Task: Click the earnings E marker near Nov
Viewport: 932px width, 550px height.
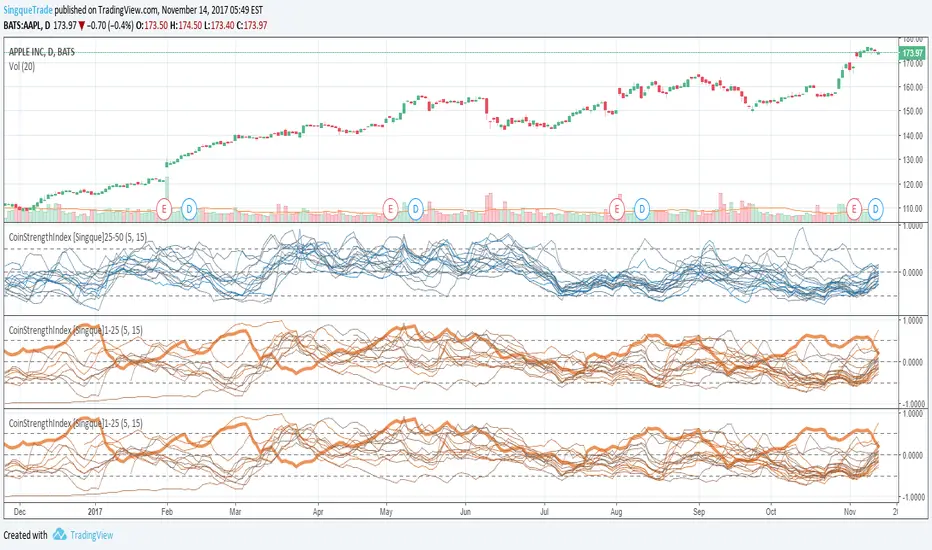Action: [854, 209]
